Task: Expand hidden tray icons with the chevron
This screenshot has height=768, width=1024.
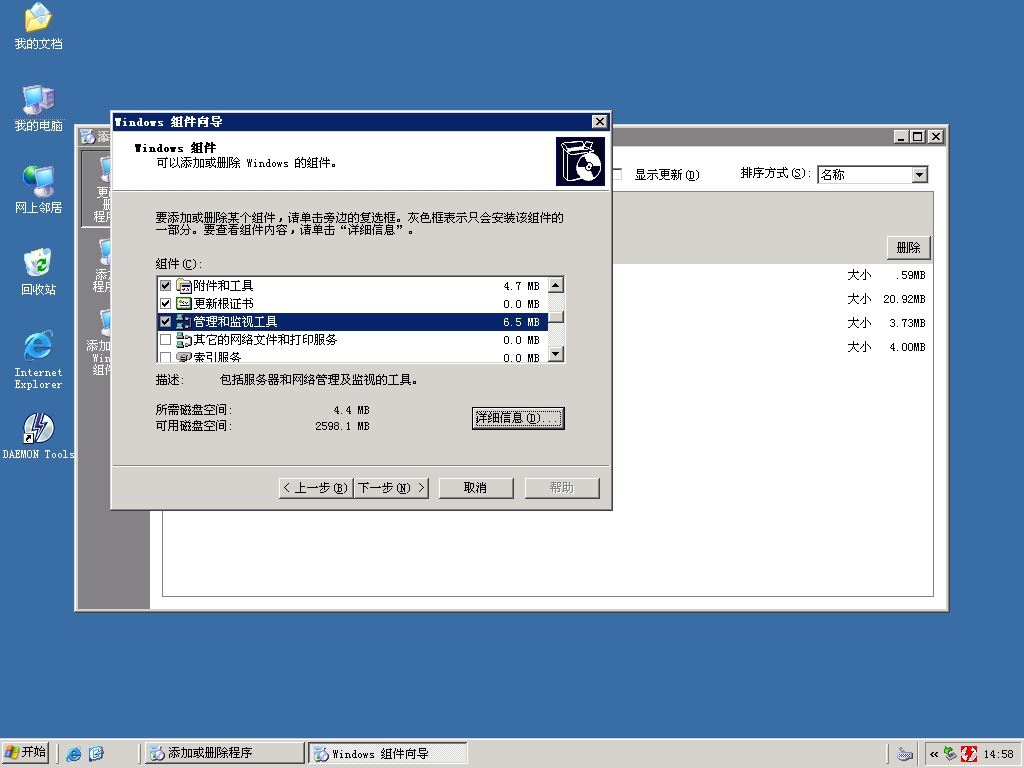Action: [934, 754]
